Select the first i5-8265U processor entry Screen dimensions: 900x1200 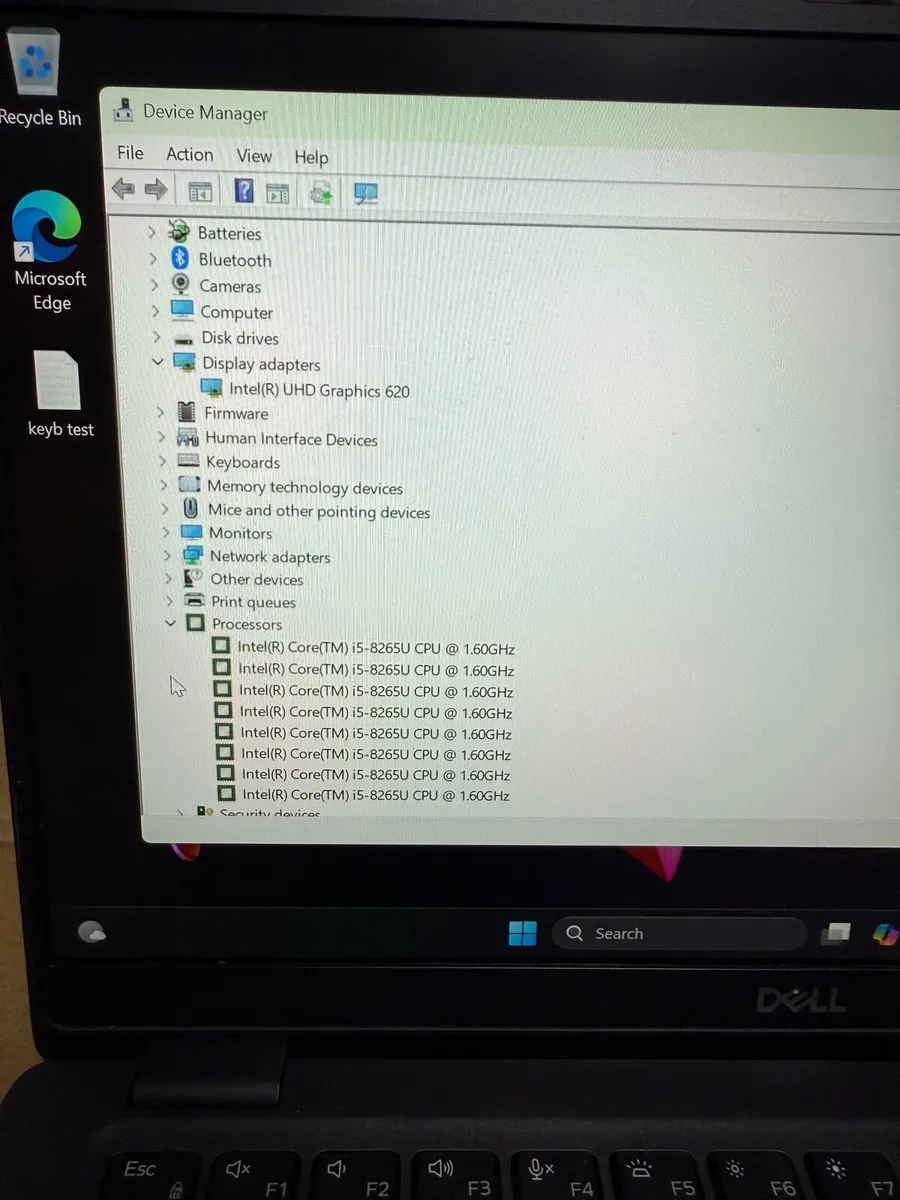click(x=364, y=647)
